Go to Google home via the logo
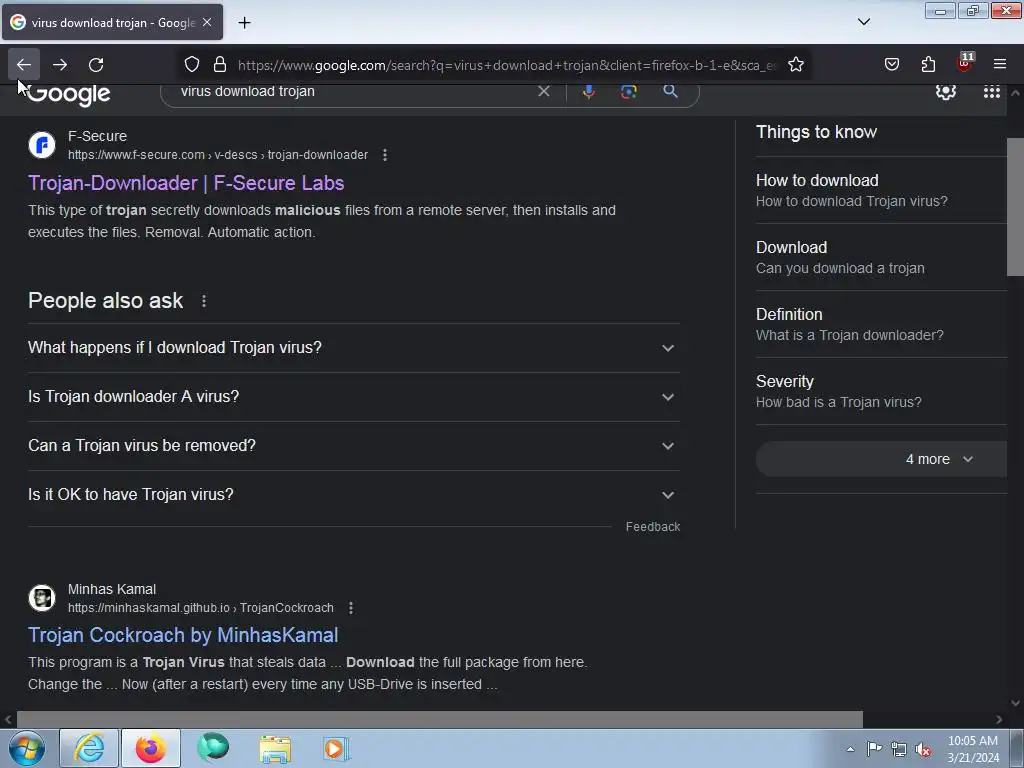The height and width of the screenshot is (768, 1024). point(69,94)
